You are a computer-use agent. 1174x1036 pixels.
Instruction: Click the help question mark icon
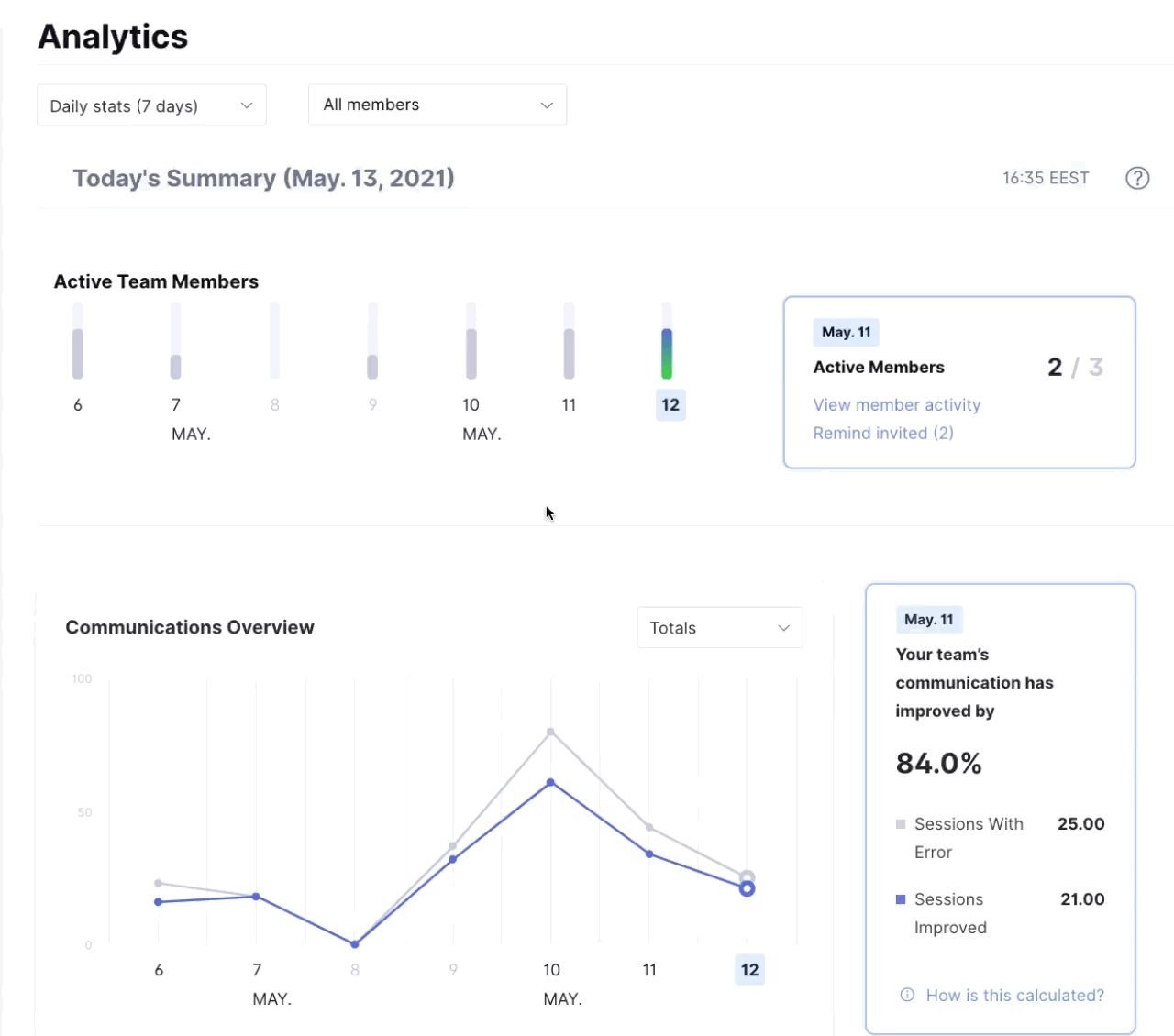1137,178
